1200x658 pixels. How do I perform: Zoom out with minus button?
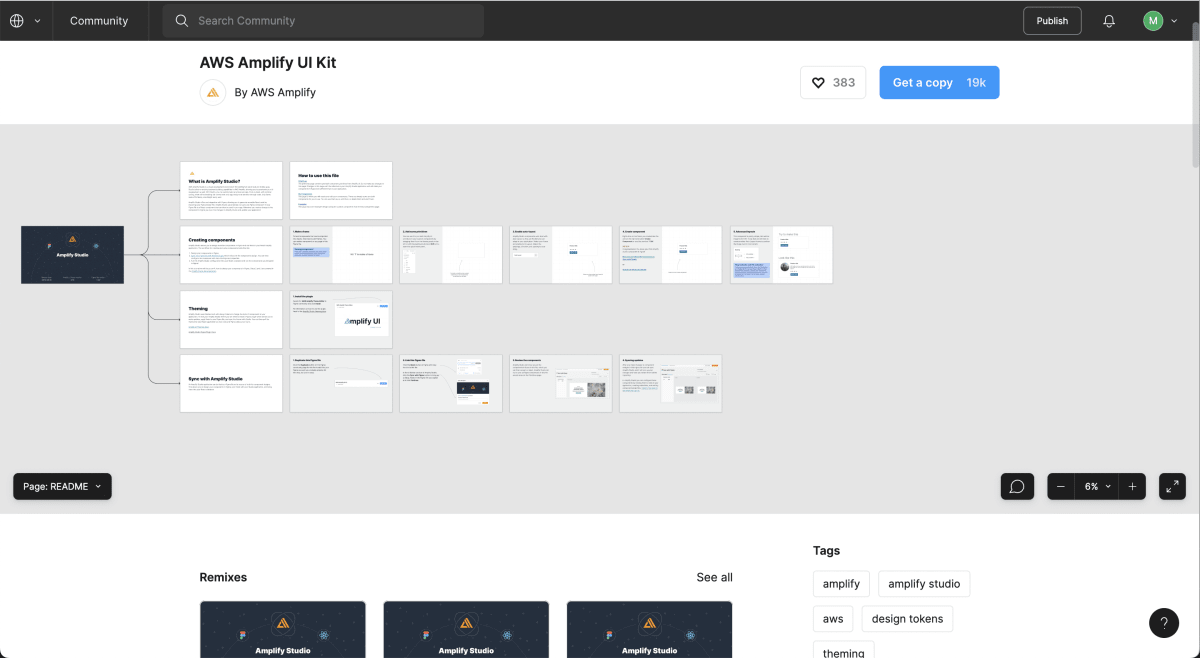click(1061, 487)
